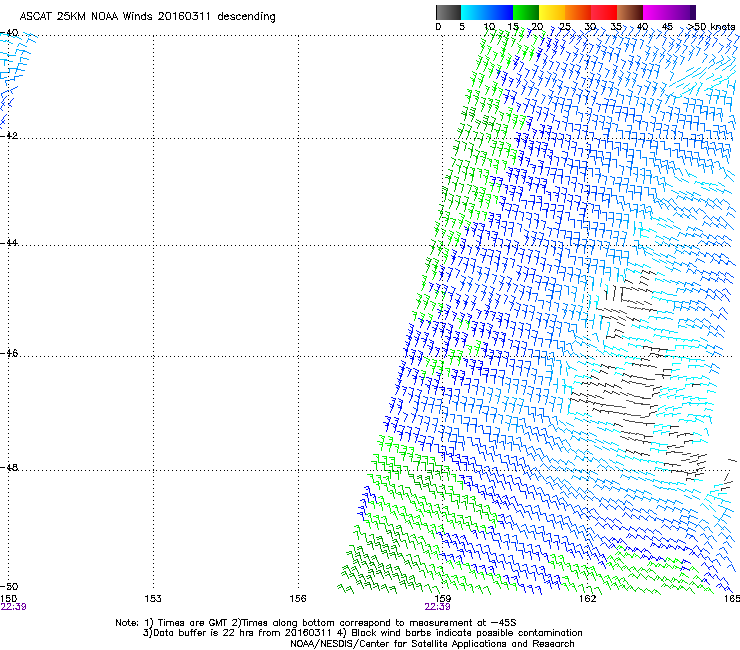Click the '156' longitude label
Image resolution: width=740 pixels, height=650 pixels.
click(x=298, y=599)
